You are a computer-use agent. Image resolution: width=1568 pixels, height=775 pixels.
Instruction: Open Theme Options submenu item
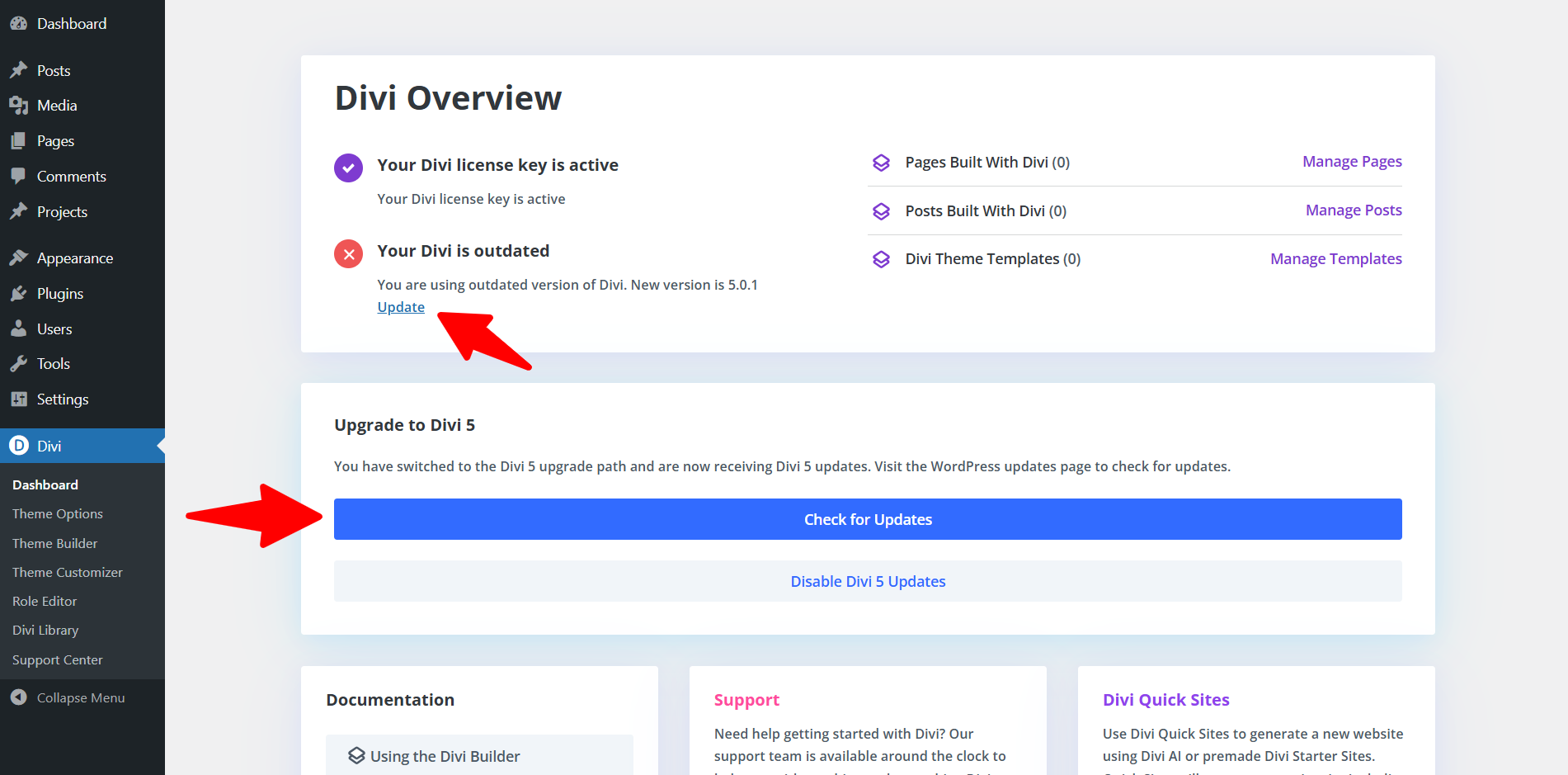(x=58, y=513)
